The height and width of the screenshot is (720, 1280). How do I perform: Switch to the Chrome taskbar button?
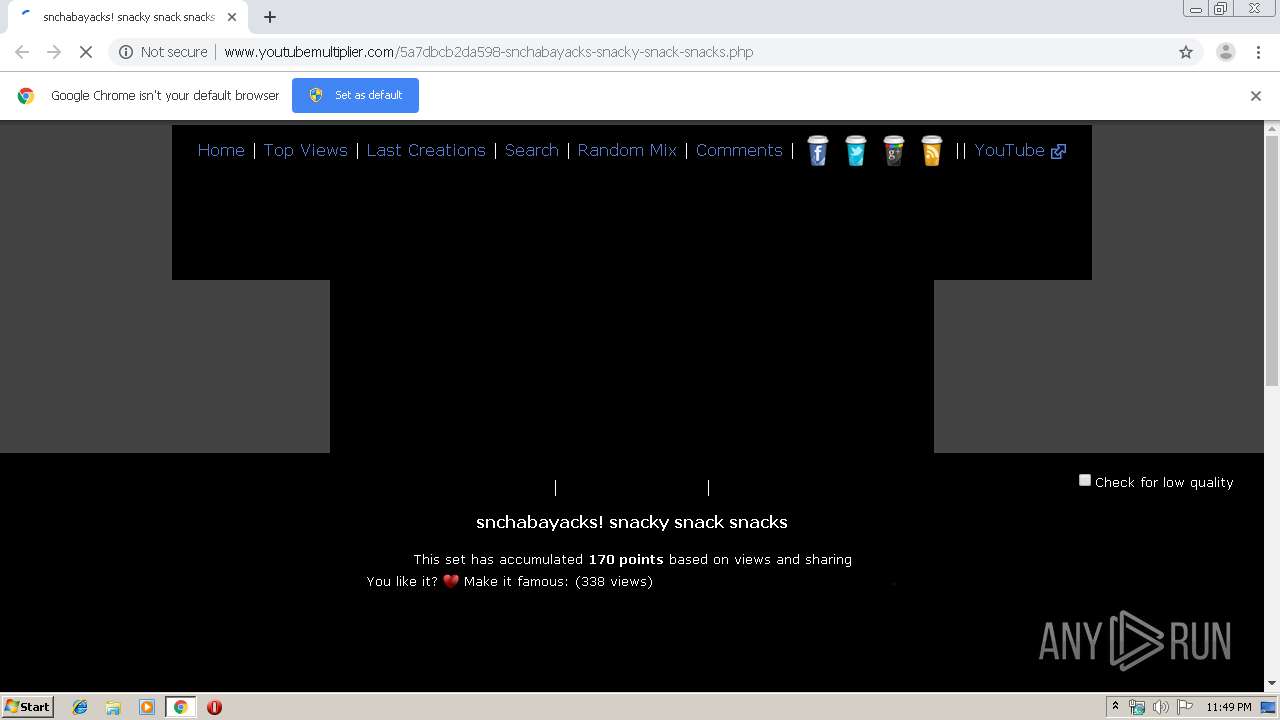[x=180, y=707]
